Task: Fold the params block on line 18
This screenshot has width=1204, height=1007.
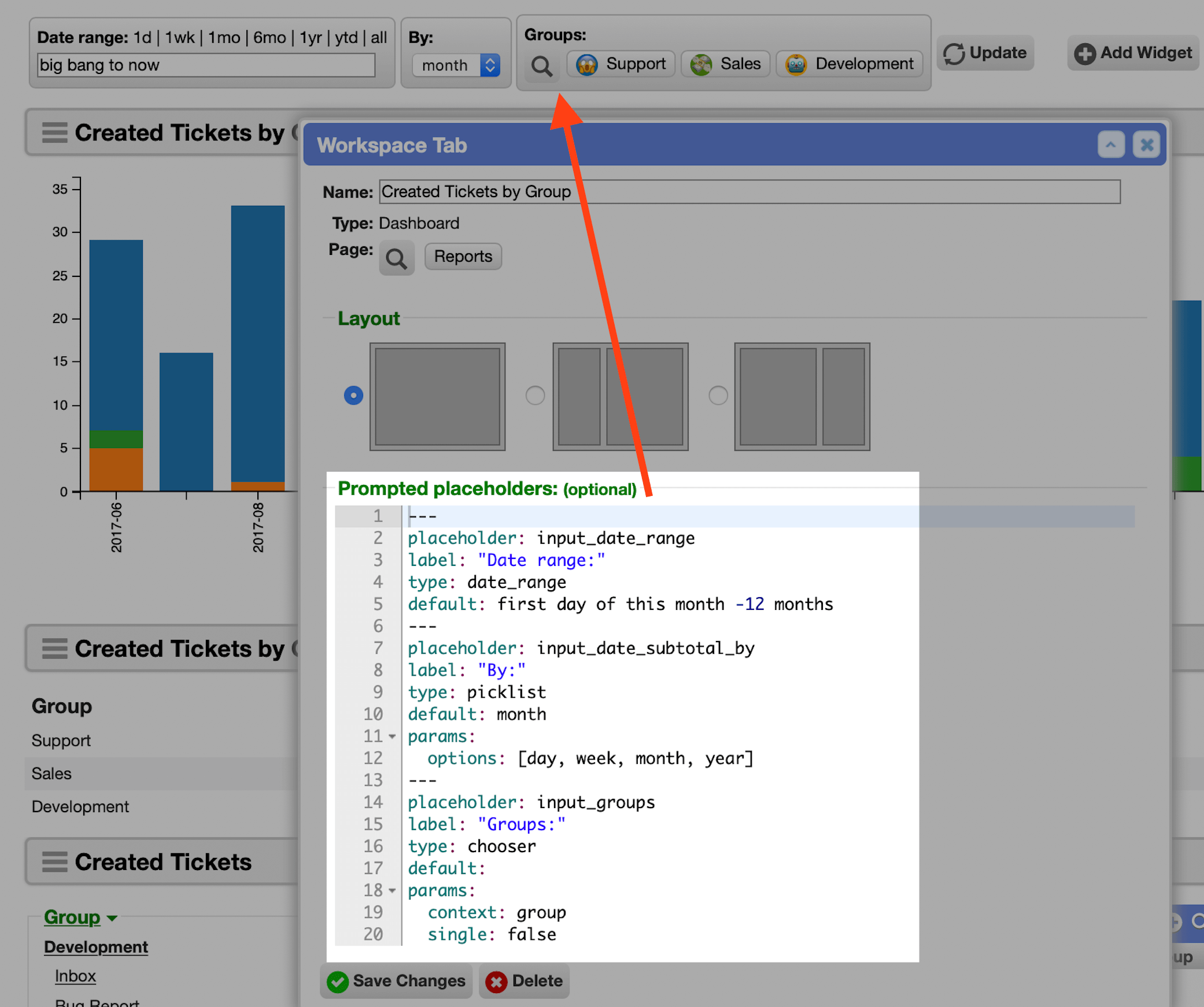Action: (x=393, y=891)
